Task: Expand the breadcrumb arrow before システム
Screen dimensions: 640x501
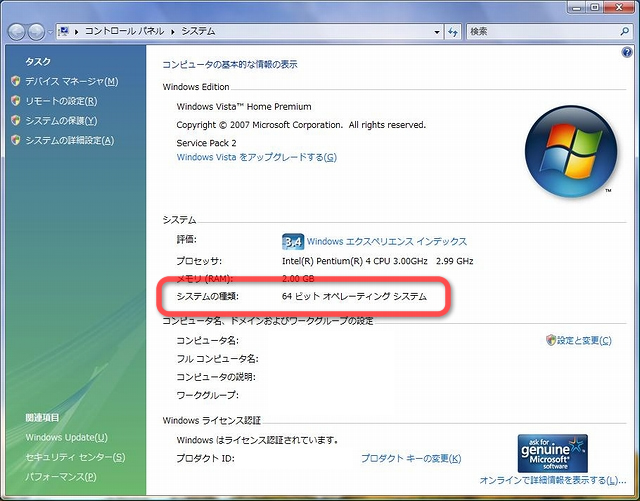Action: tap(173, 31)
